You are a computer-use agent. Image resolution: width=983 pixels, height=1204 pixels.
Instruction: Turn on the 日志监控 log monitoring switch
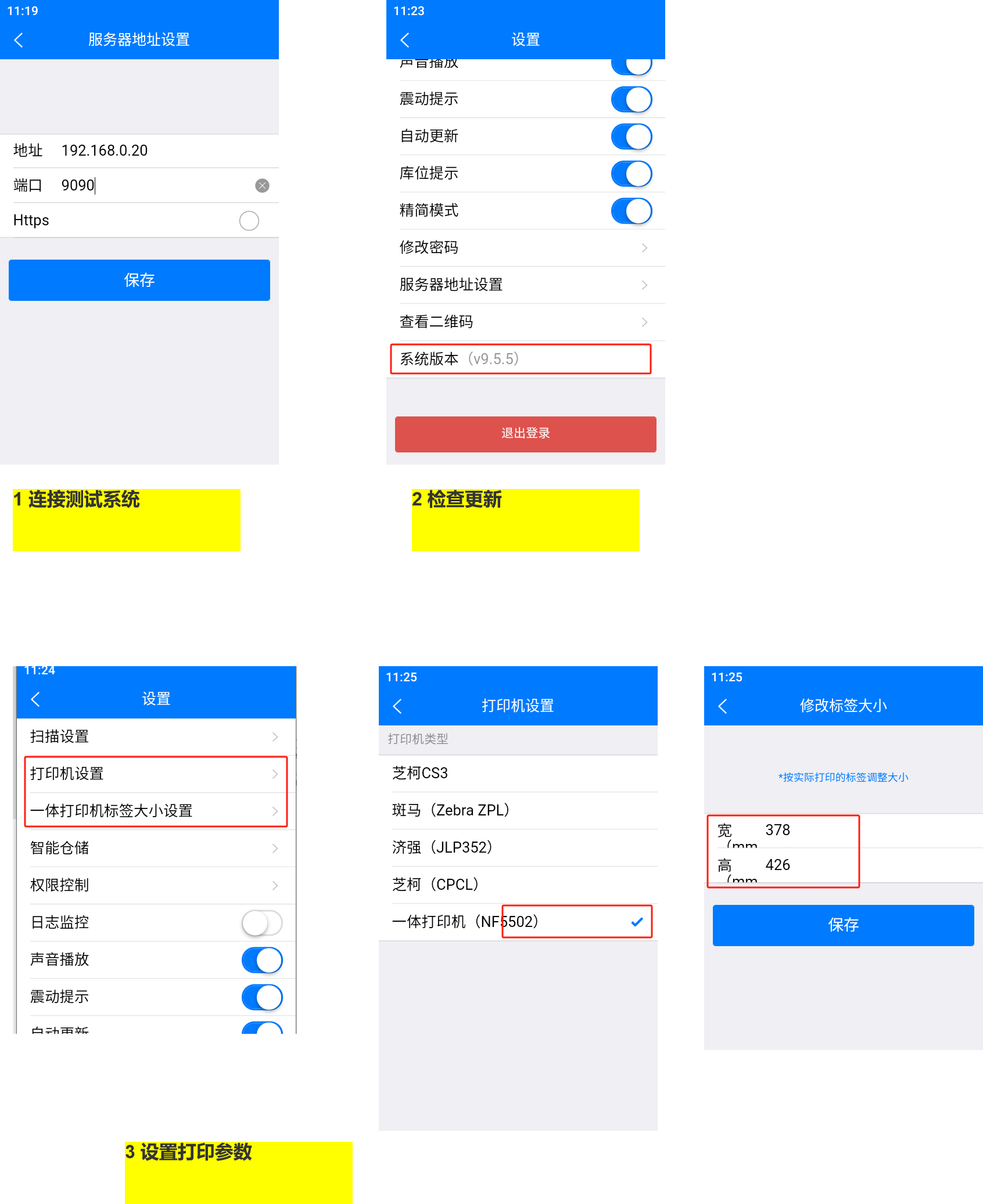pos(262,923)
